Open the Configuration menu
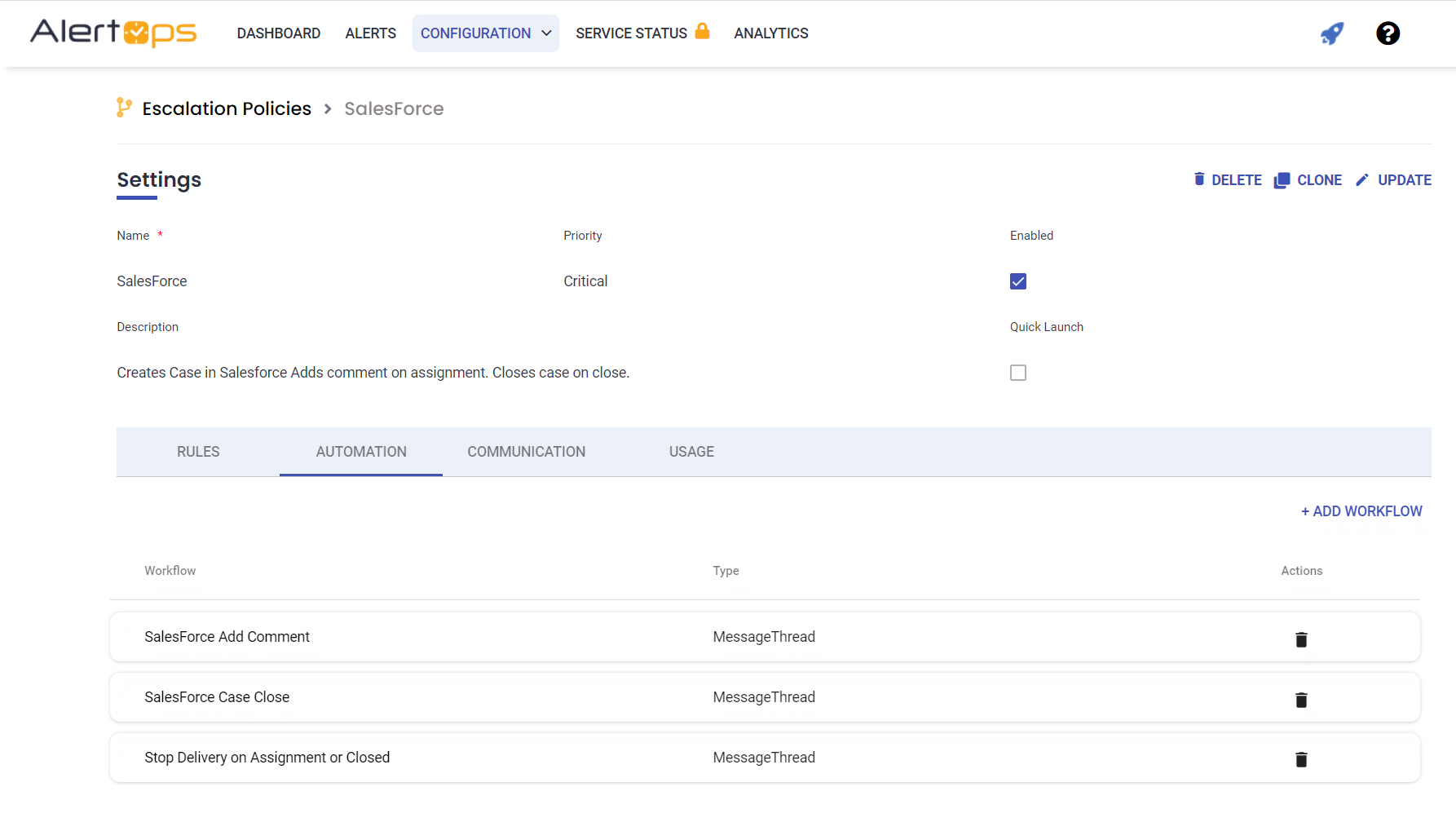 [486, 33]
